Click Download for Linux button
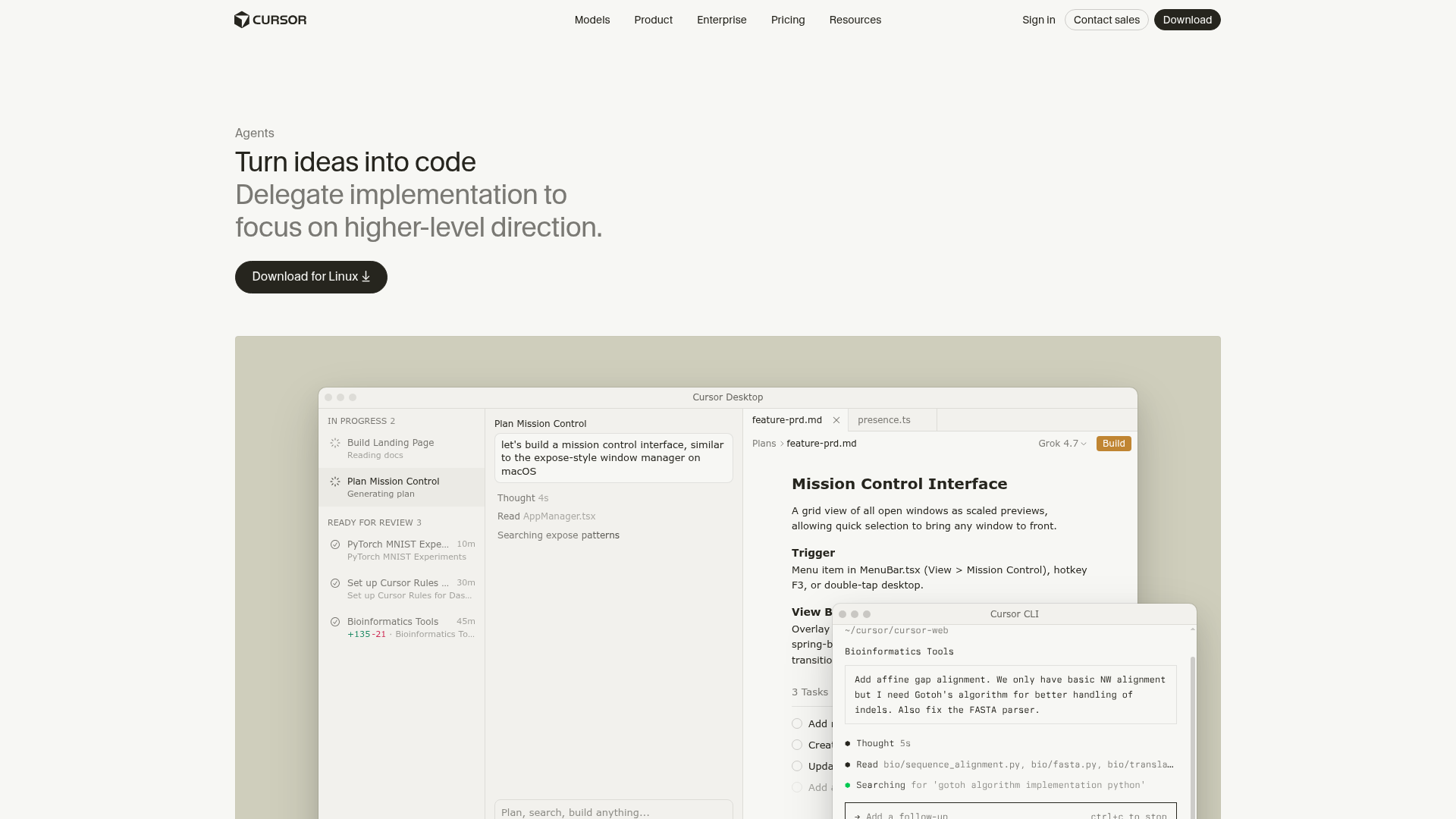Screen dimensions: 1456x819 (x=311, y=277)
